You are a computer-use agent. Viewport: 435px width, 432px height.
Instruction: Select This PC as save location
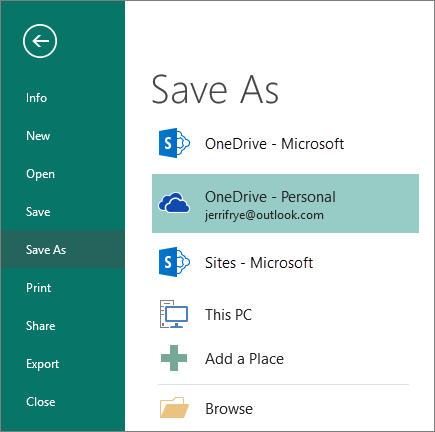point(285,314)
